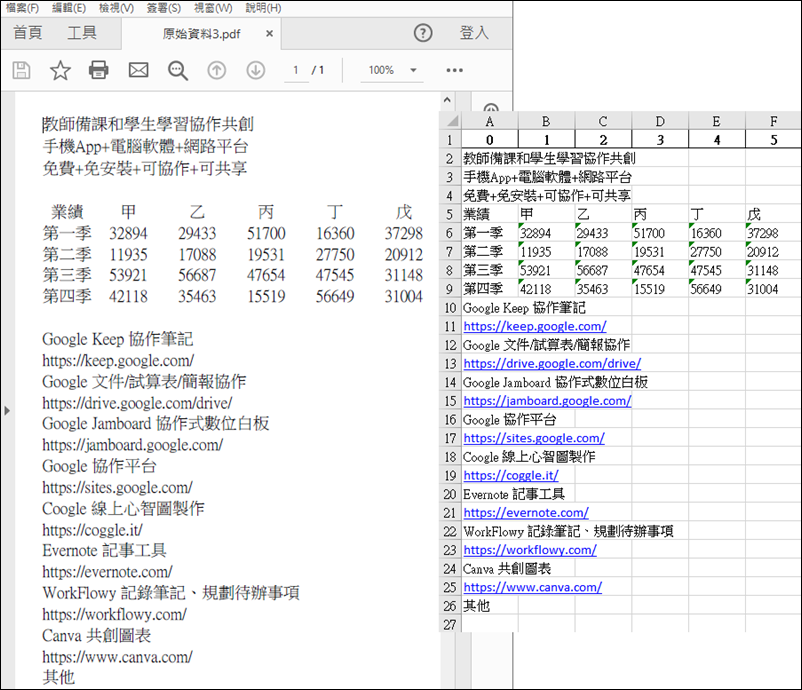Click Excel cell with value 27750

coord(717,252)
